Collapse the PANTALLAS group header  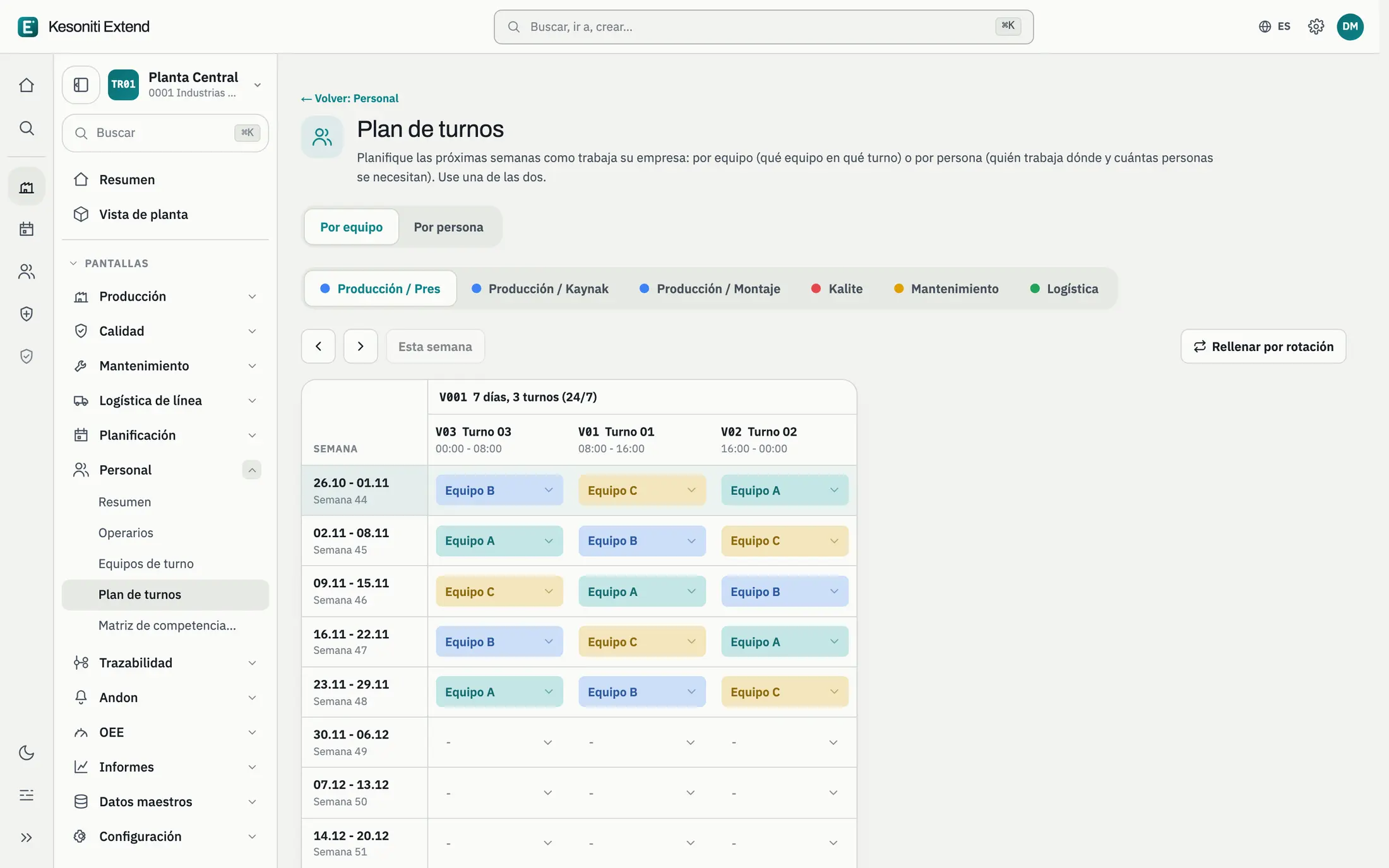click(x=109, y=263)
